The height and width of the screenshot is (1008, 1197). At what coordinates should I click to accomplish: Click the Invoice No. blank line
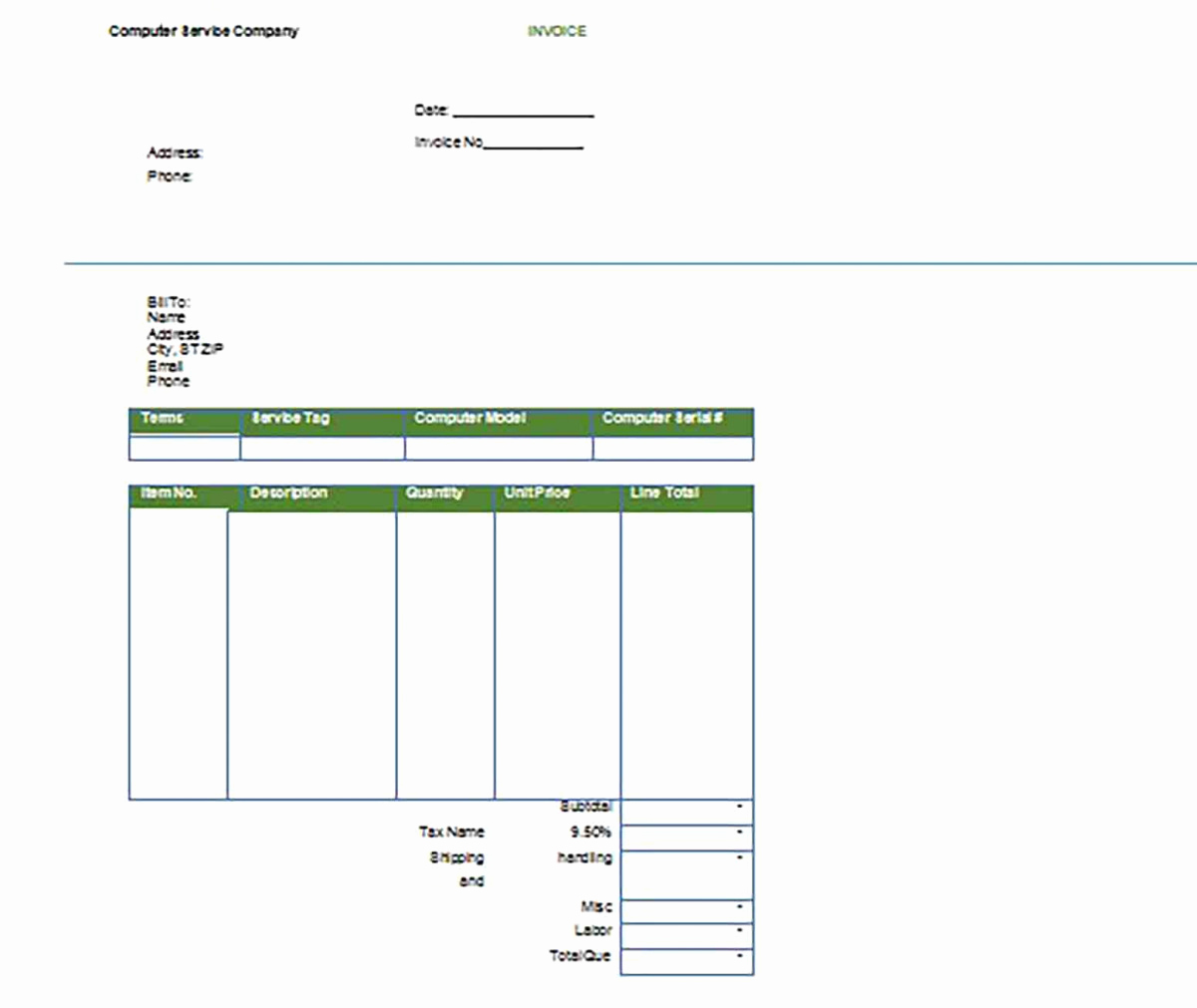[533, 145]
